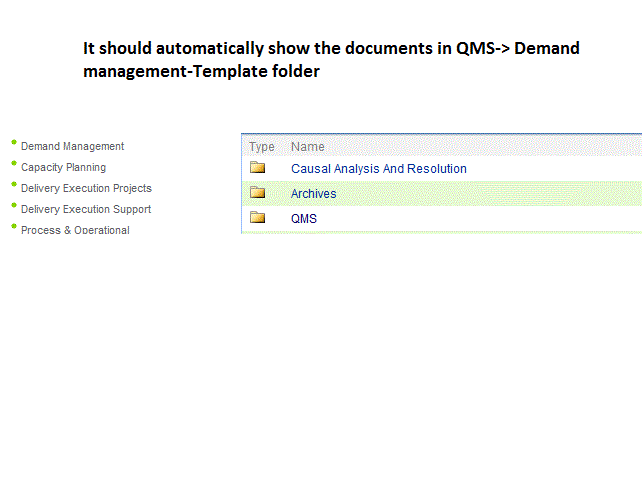The width and height of the screenshot is (642, 498).
Task: Open the Process & Operational link
Action: [x=75, y=230]
